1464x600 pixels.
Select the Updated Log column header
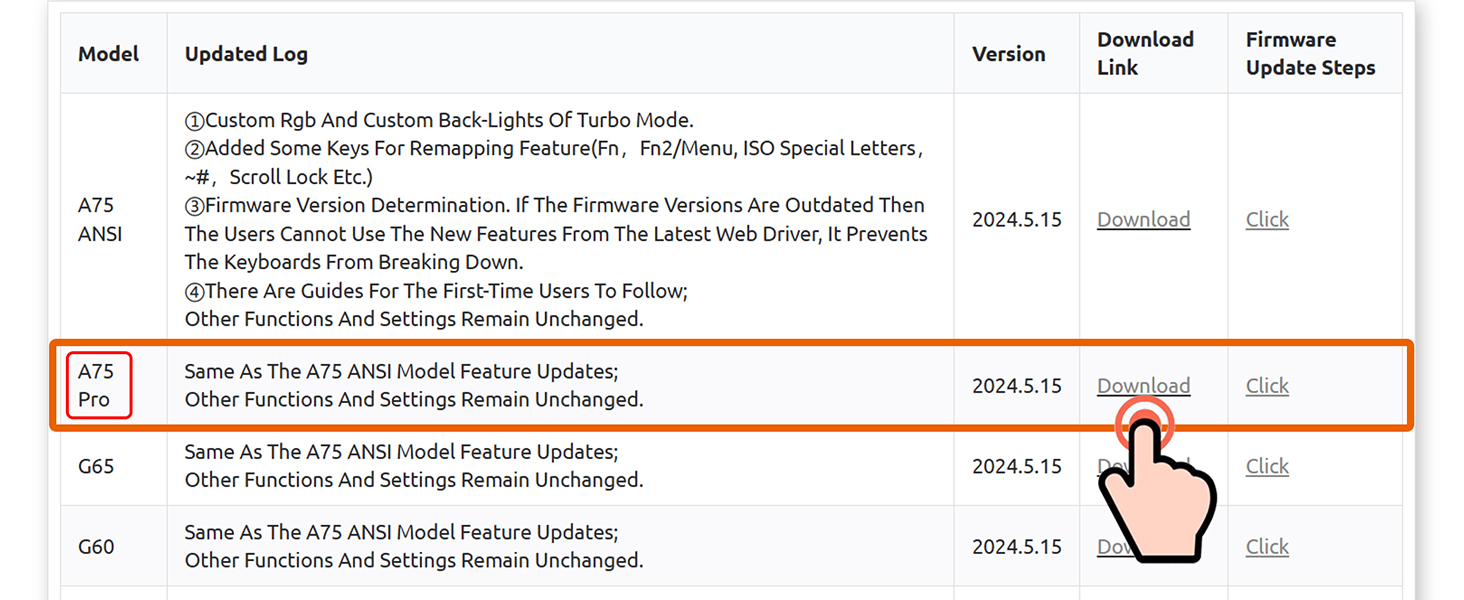pyautogui.click(x=246, y=54)
